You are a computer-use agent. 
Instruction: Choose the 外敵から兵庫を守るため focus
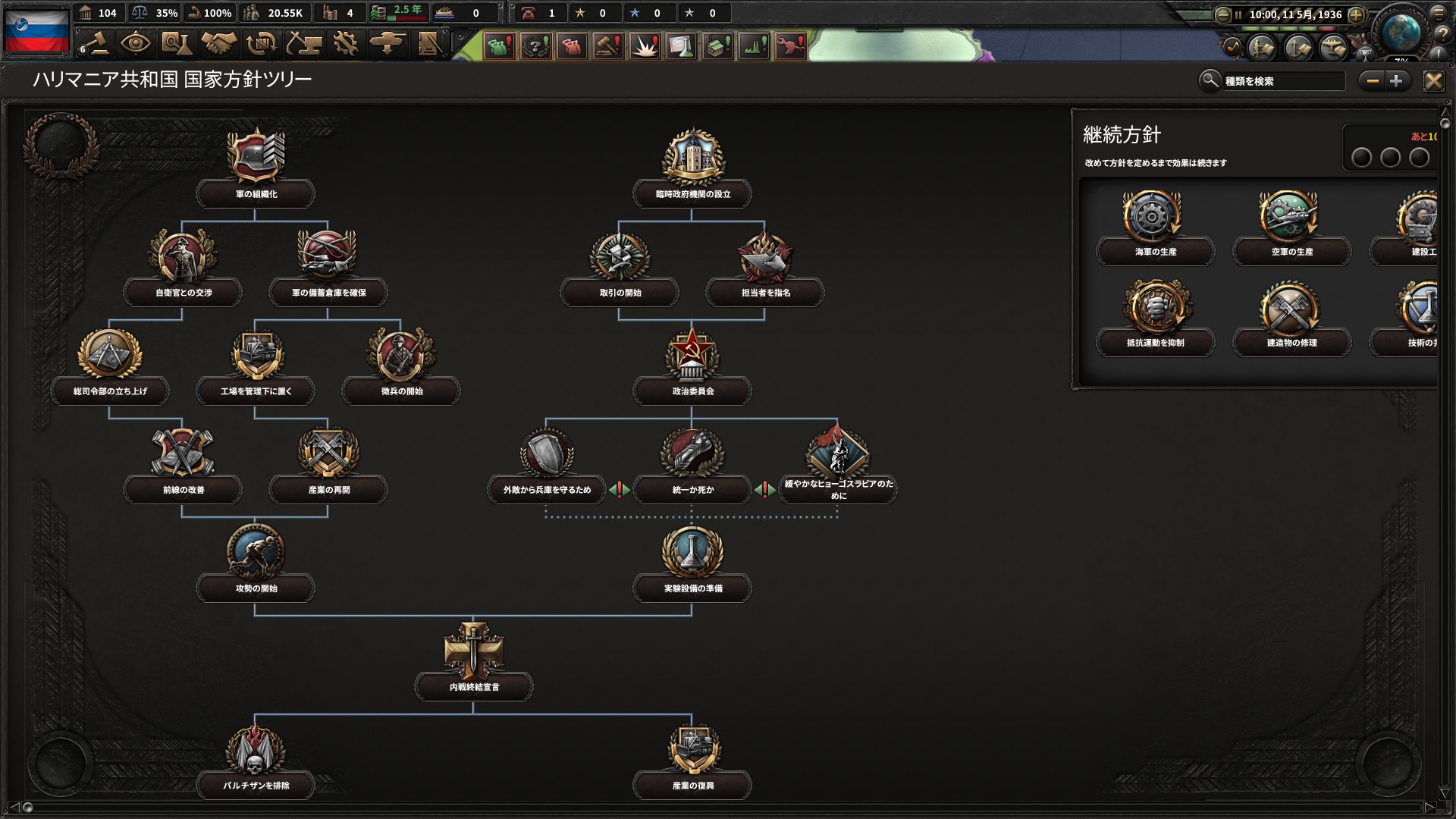tap(547, 464)
